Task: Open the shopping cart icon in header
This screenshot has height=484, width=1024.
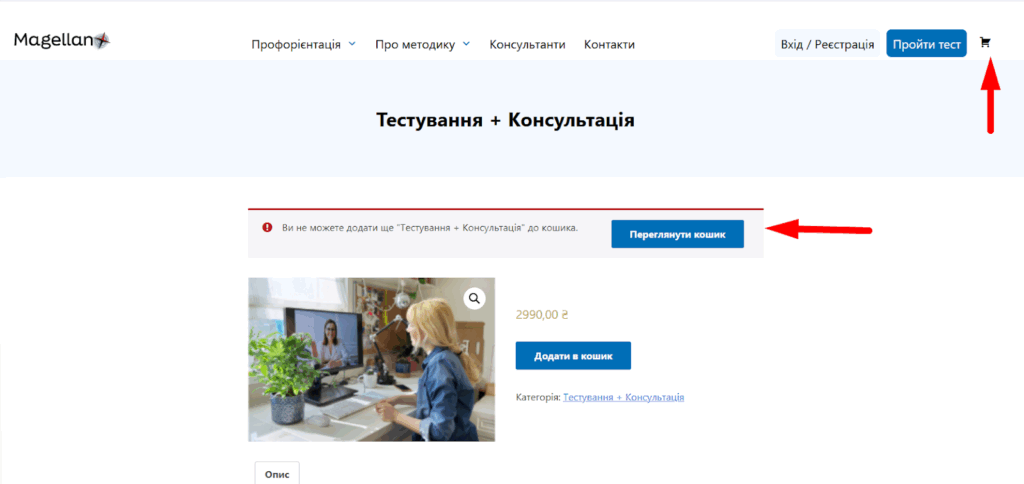Action: [x=985, y=43]
